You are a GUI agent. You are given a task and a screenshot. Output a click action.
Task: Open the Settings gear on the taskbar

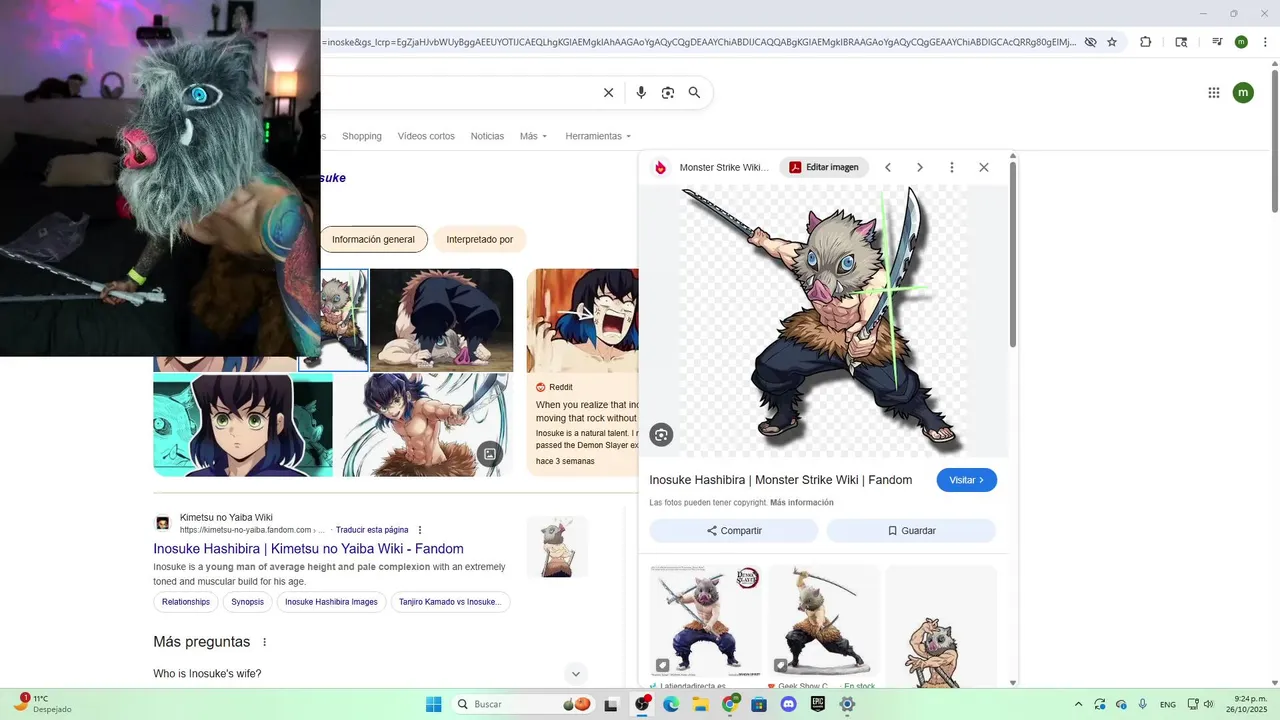pyautogui.click(x=847, y=704)
